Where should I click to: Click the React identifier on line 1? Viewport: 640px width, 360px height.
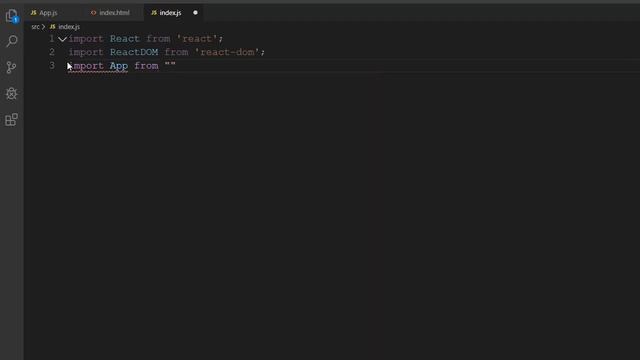pyautogui.click(x=125, y=39)
